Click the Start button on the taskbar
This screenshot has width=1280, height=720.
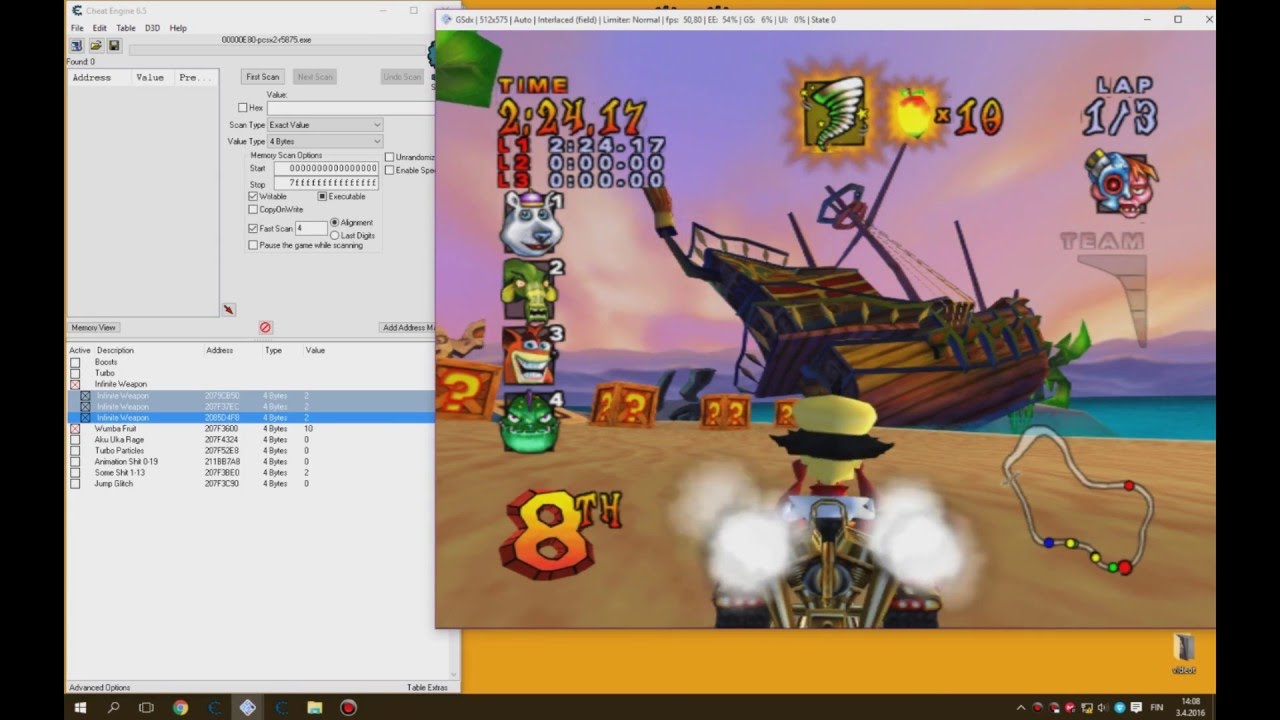[80, 707]
